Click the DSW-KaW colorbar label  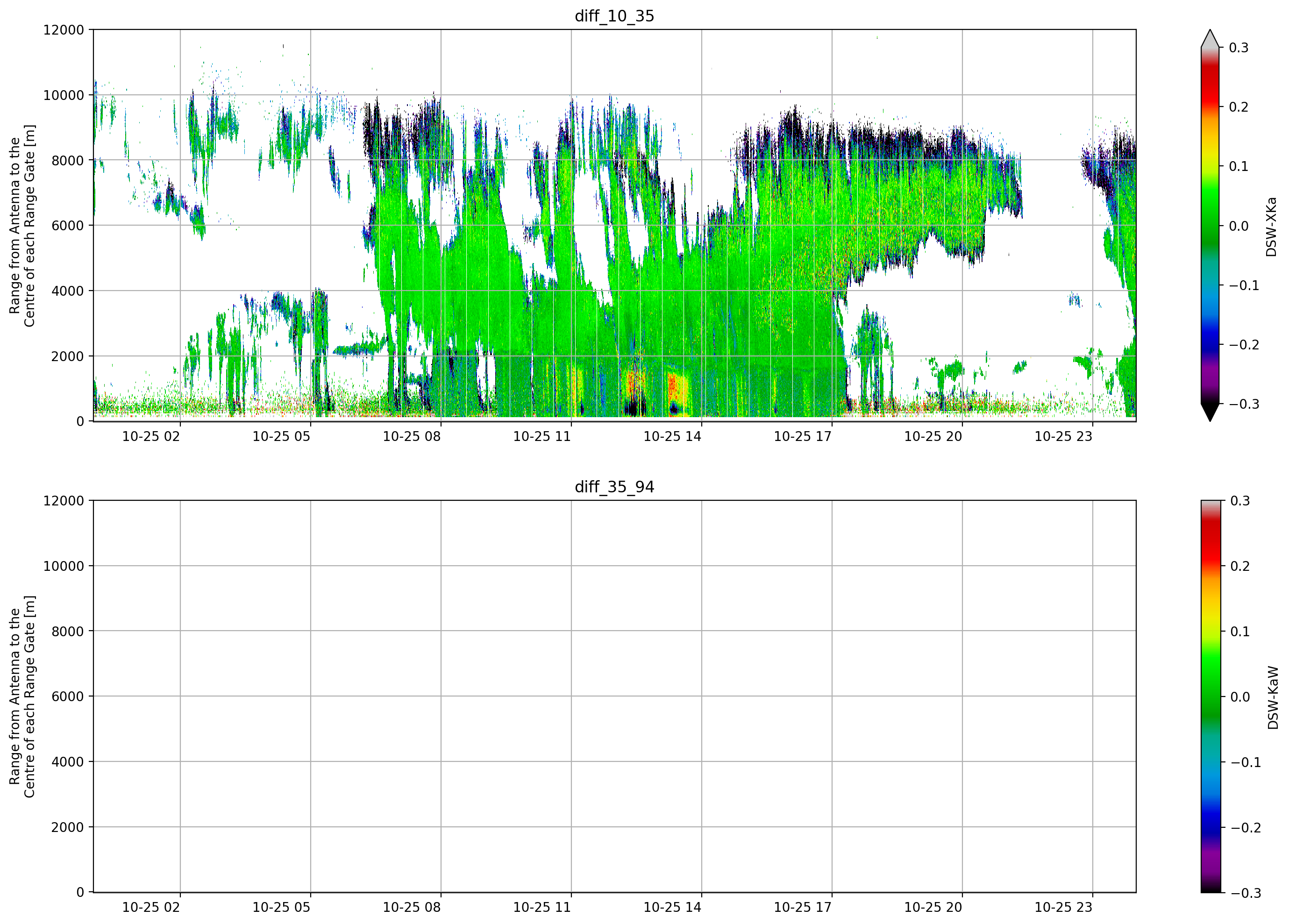click(1273, 697)
